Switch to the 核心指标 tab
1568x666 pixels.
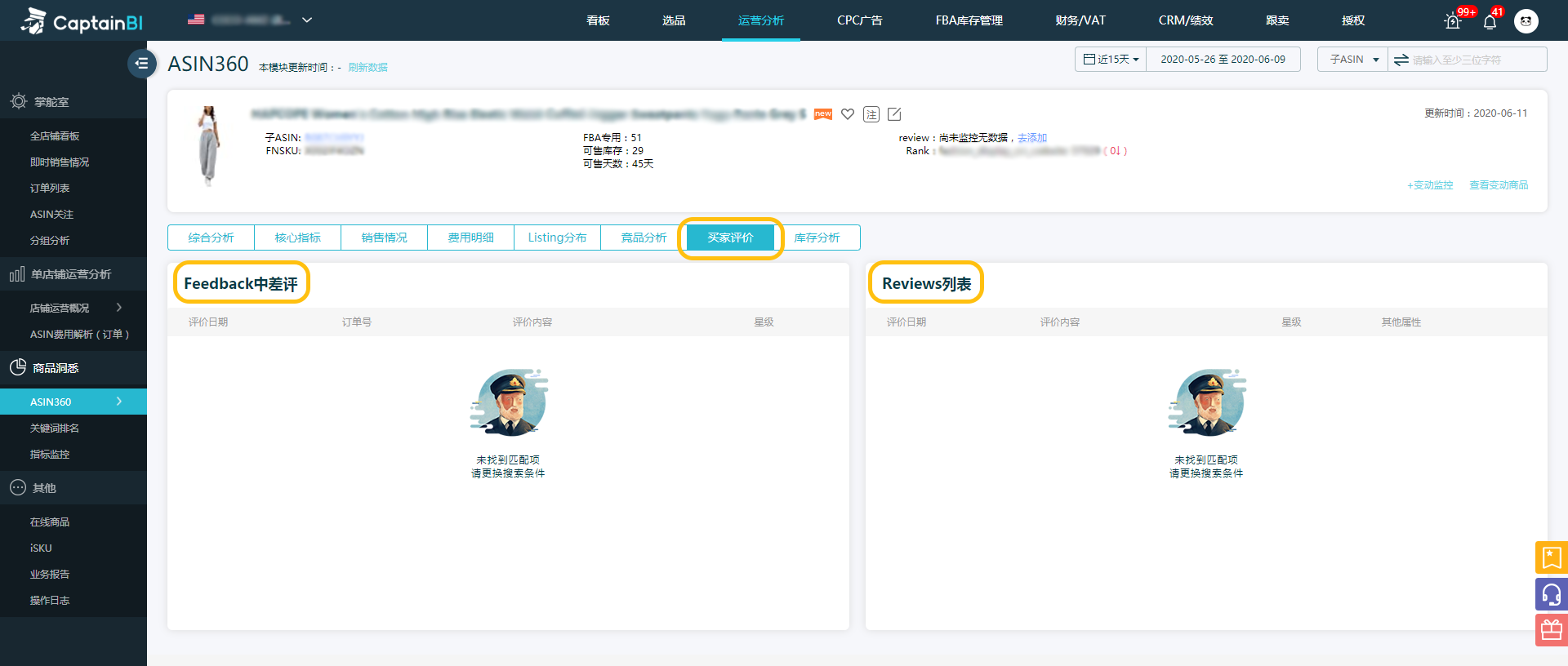pyautogui.click(x=297, y=238)
